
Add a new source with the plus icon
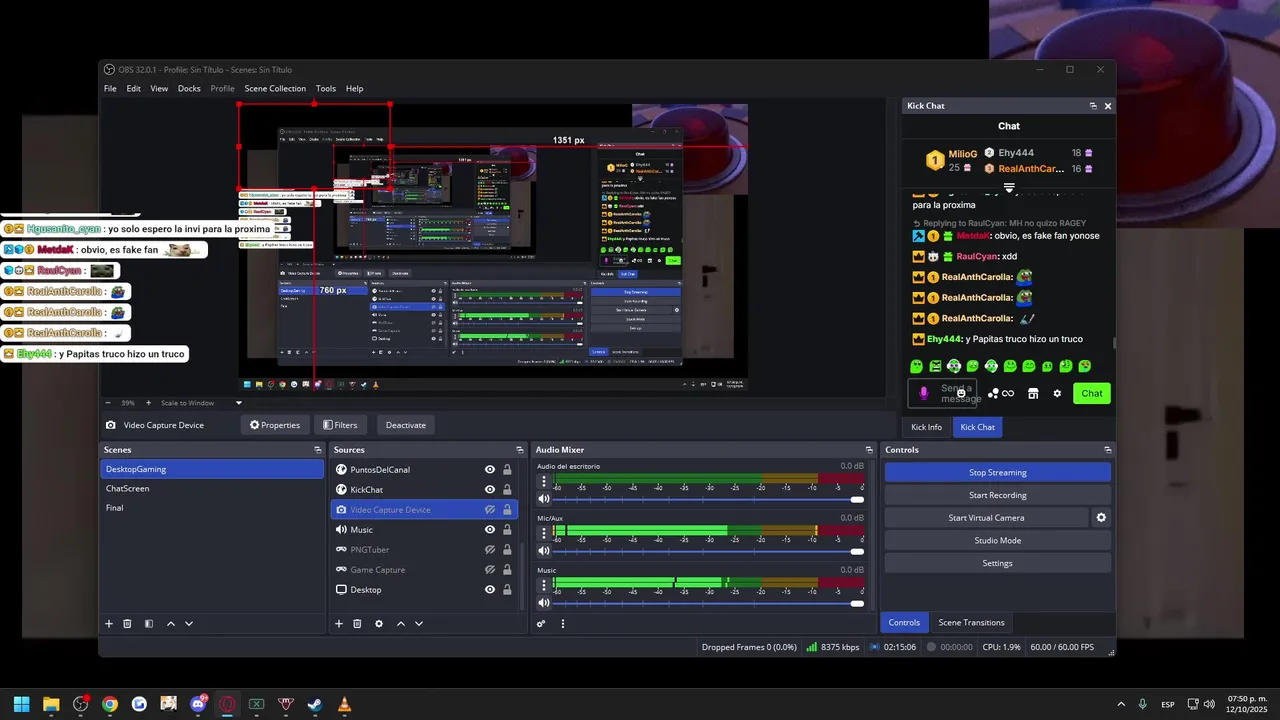[x=339, y=624]
